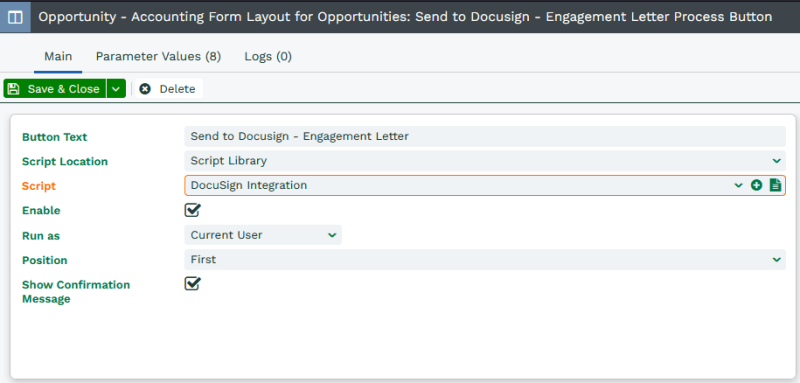Toggle the Enable checkbox
Image resolution: width=800 pixels, height=383 pixels.
pyautogui.click(x=192, y=210)
